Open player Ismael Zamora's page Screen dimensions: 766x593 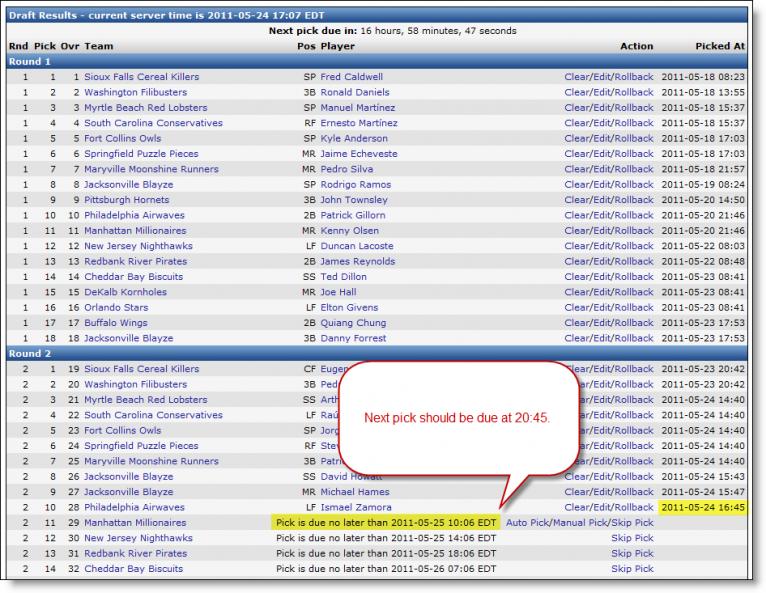click(357, 507)
